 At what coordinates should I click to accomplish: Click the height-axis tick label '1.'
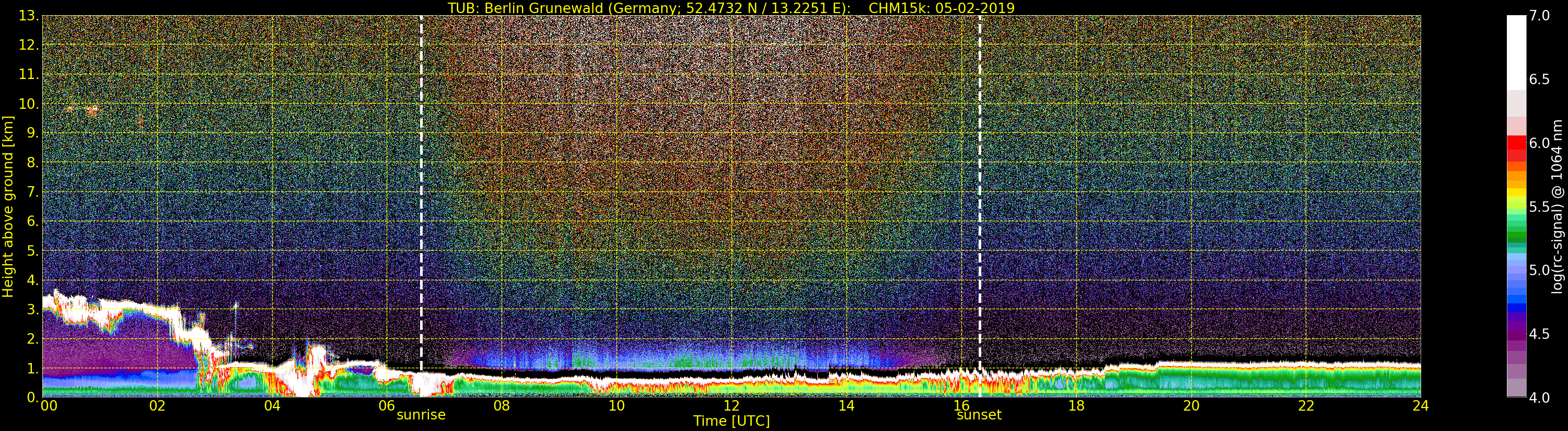coord(33,368)
